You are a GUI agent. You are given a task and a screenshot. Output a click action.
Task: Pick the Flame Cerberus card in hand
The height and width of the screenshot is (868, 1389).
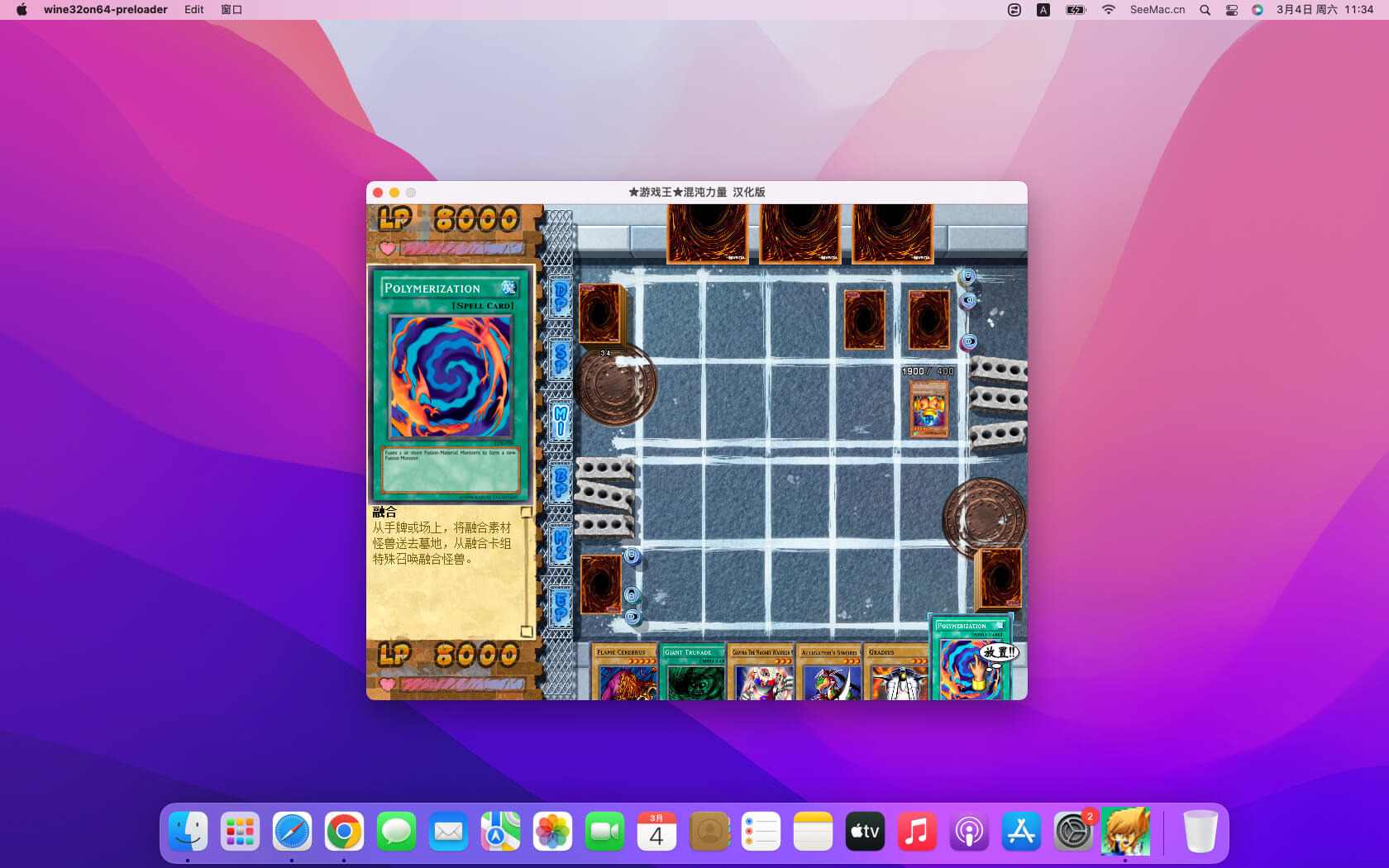coord(625,672)
